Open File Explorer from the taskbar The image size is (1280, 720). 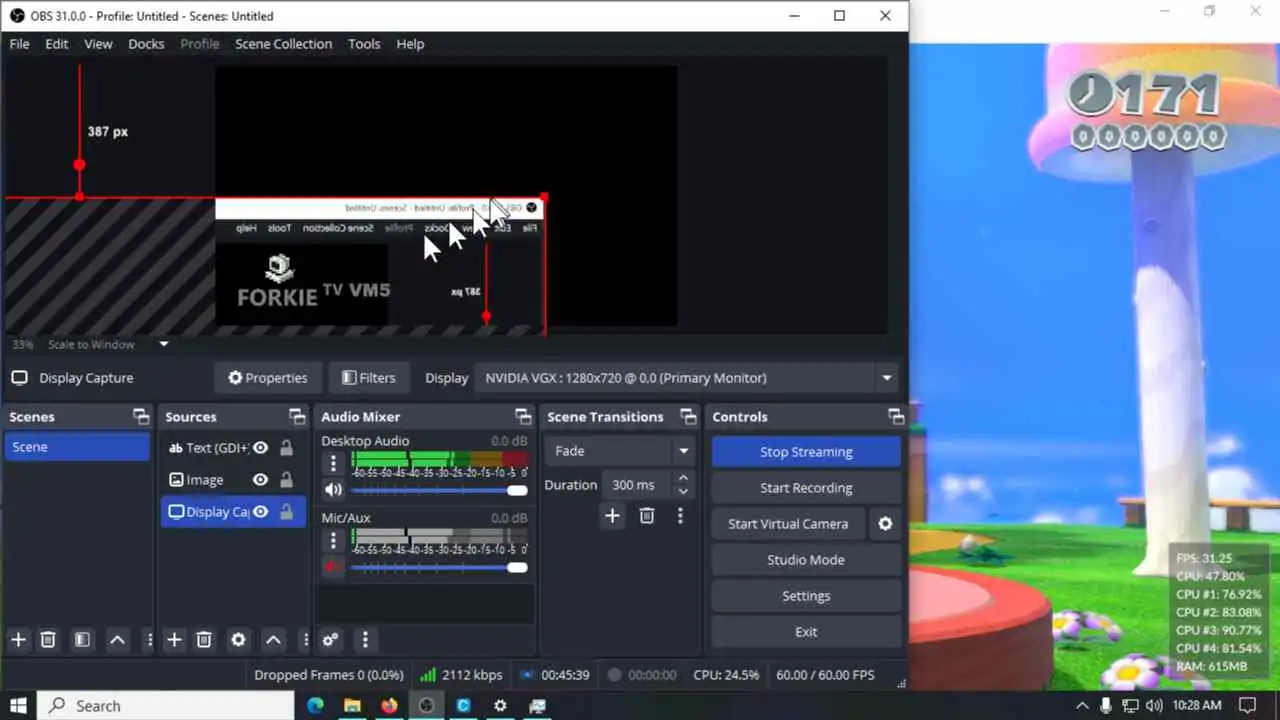click(x=352, y=706)
